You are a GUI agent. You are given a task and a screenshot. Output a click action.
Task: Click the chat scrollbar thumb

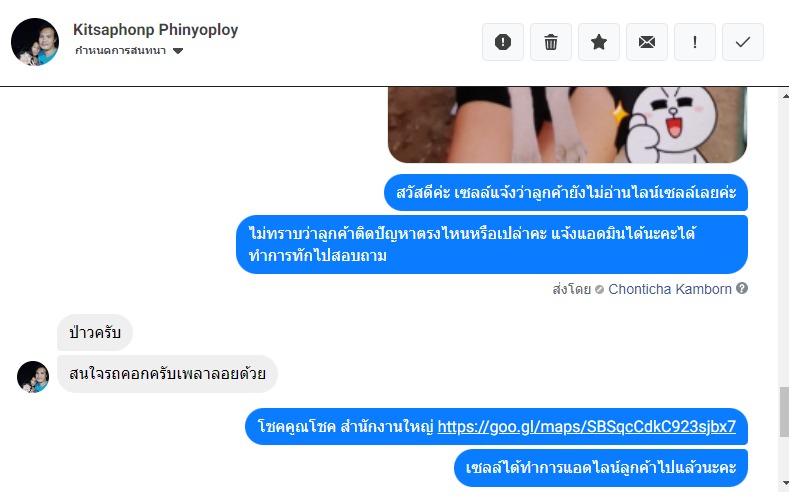point(784,411)
